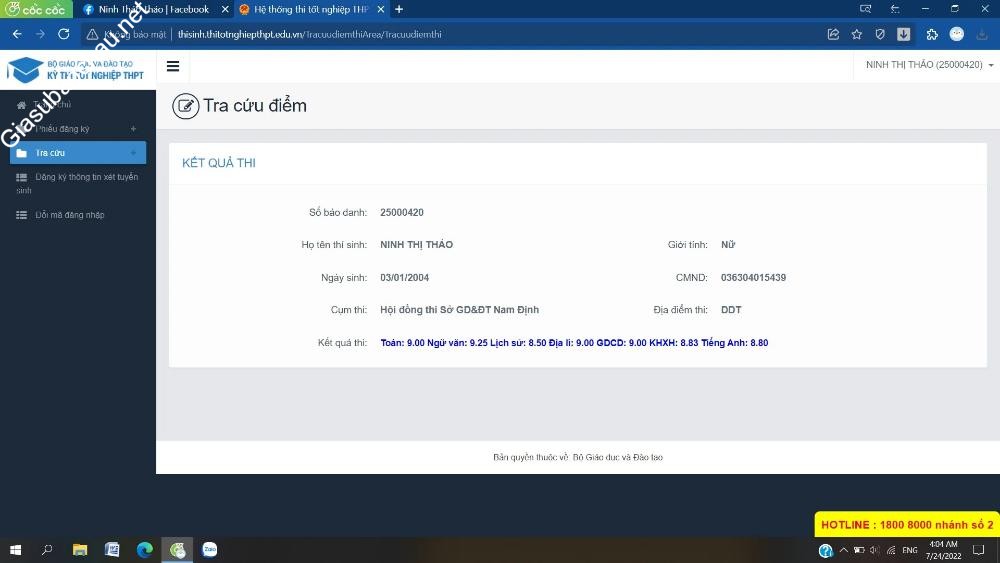Select Đổi mã đăng nhập in sidebar
1000x563 pixels.
point(69,215)
